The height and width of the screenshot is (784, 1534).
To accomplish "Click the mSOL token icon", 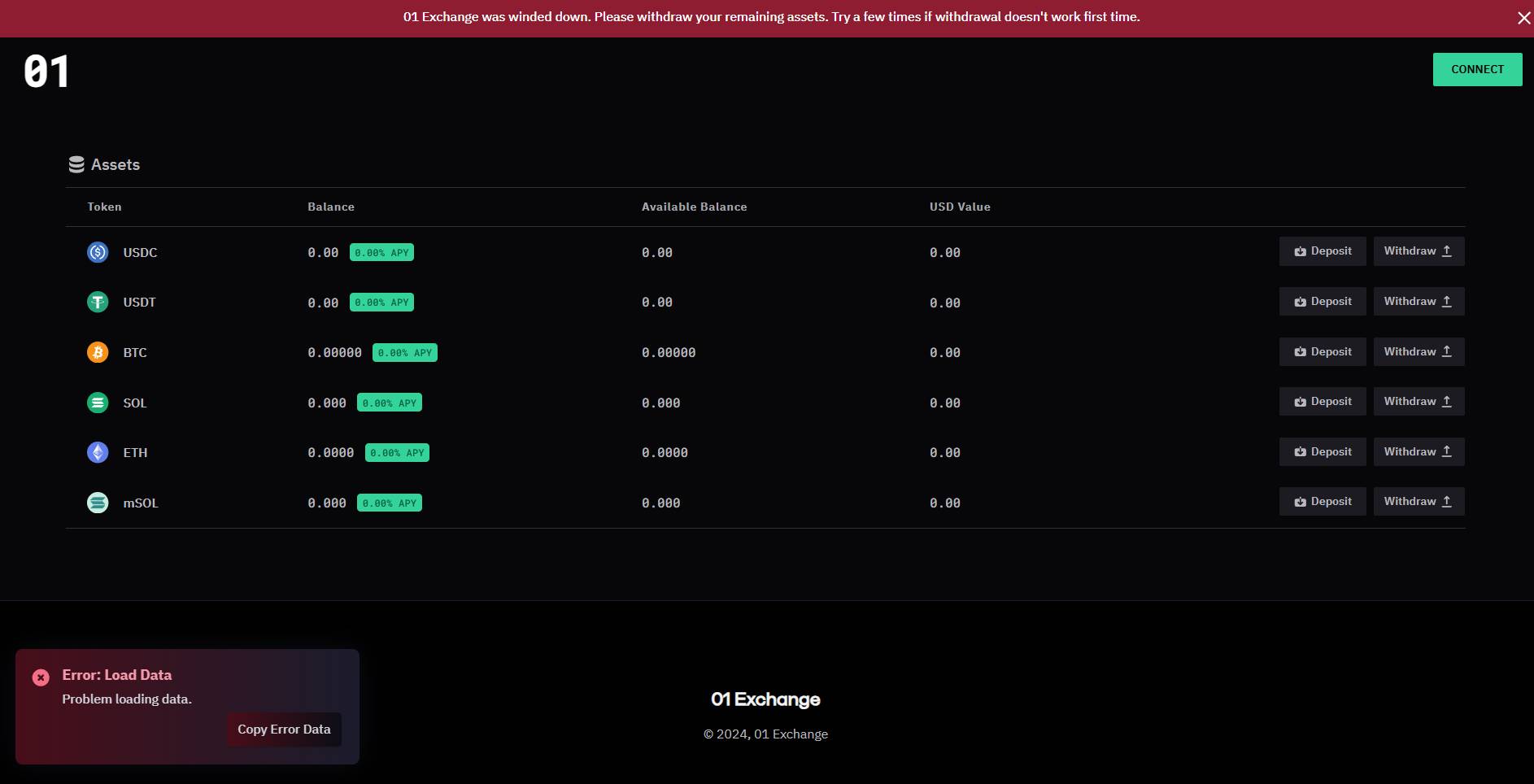I will (98, 503).
